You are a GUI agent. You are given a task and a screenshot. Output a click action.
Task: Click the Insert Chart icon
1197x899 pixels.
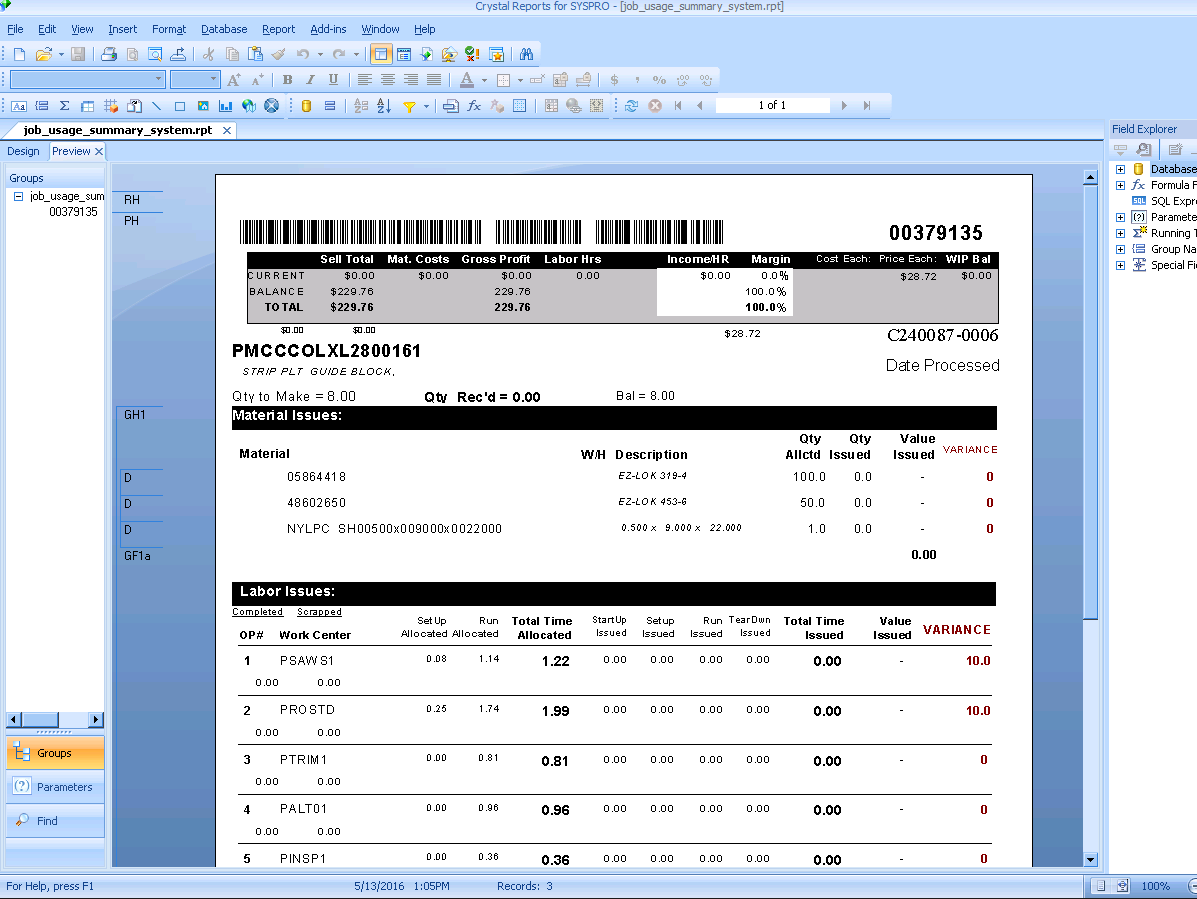(226, 106)
